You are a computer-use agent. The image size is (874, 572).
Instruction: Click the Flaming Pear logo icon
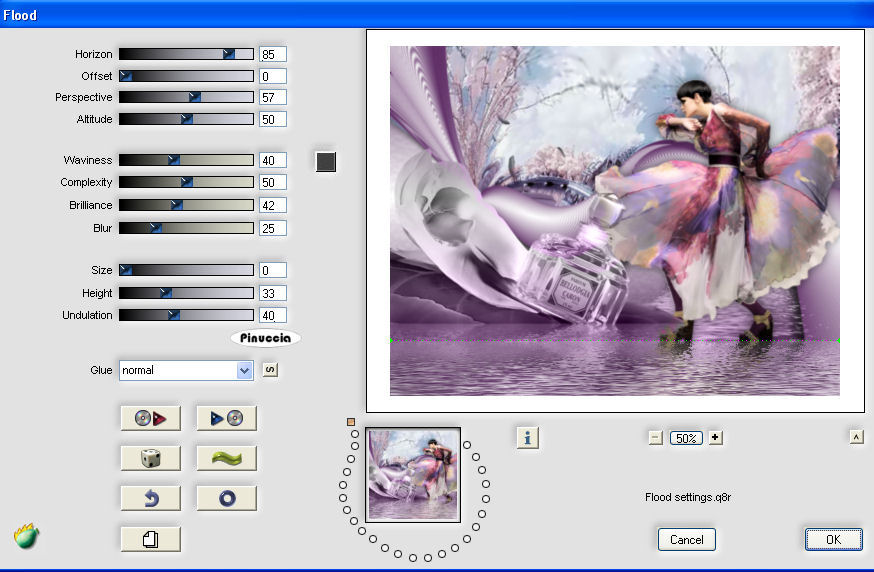click(26, 536)
